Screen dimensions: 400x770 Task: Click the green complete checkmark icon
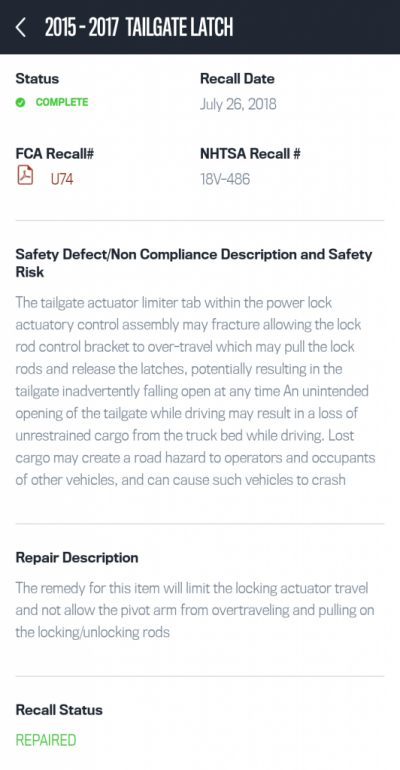[x=20, y=102]
